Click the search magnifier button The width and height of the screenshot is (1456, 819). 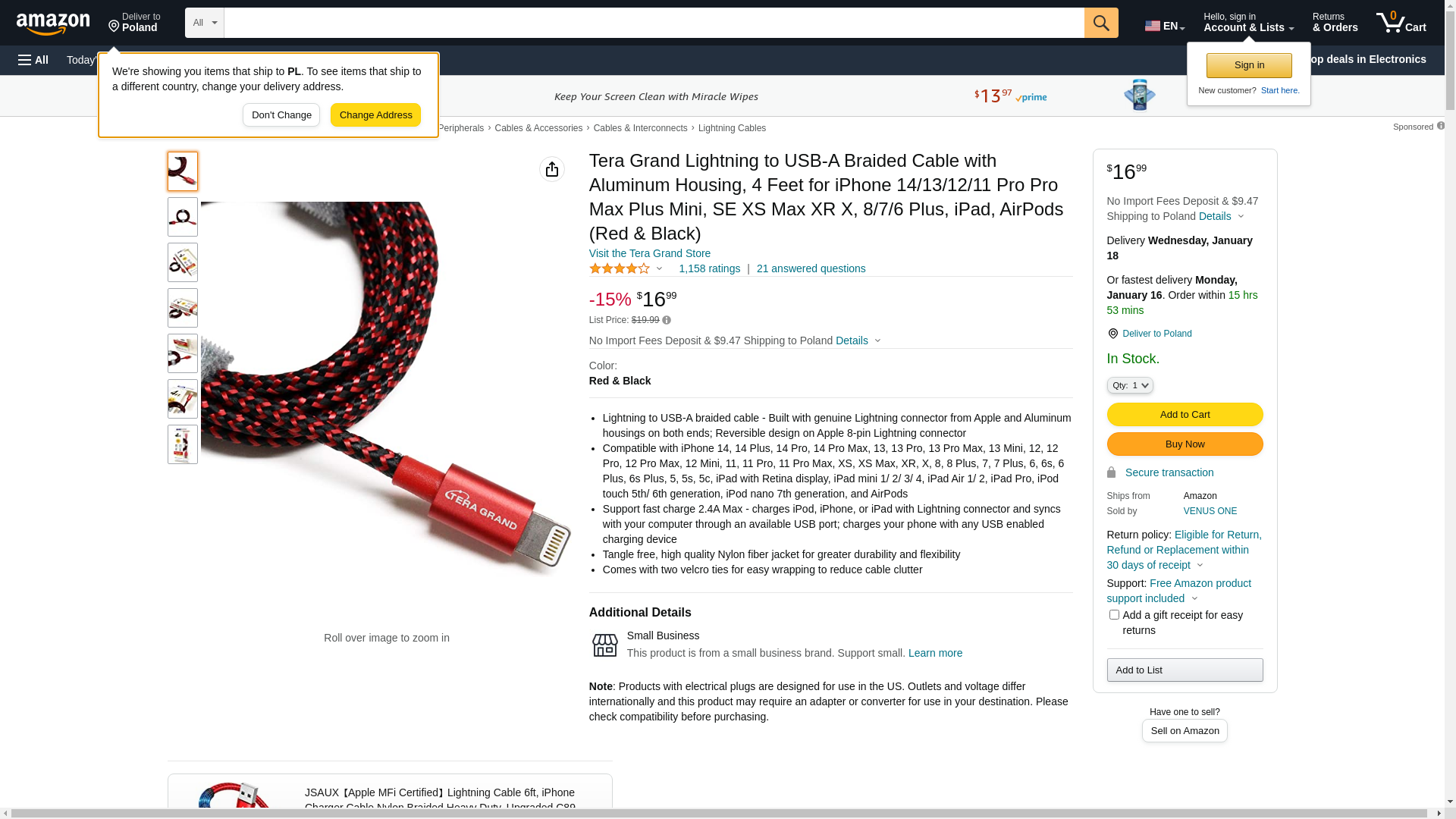click(x=1101, y=23)
